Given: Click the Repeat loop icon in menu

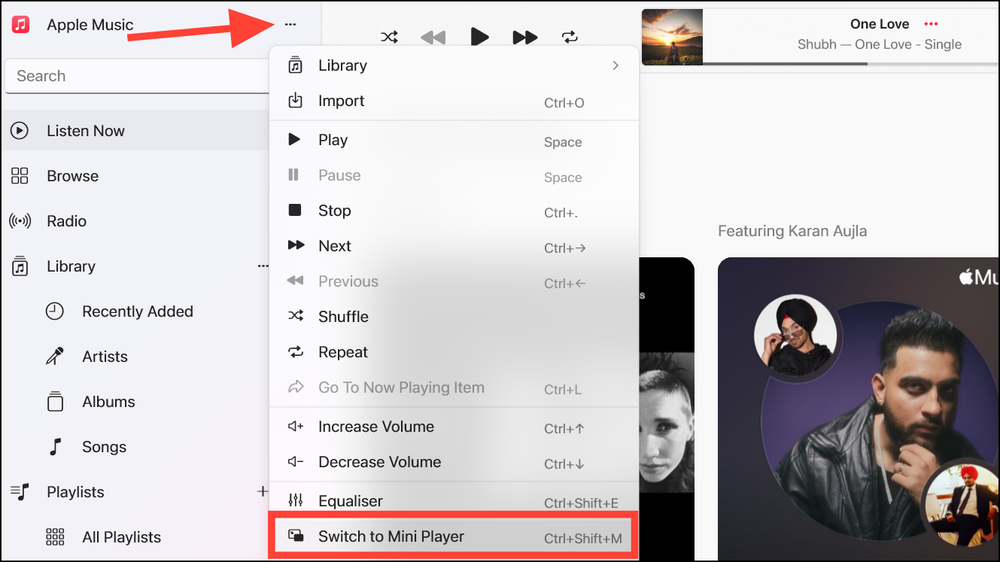Looking at the screenshot, I should tap(296, 351).
